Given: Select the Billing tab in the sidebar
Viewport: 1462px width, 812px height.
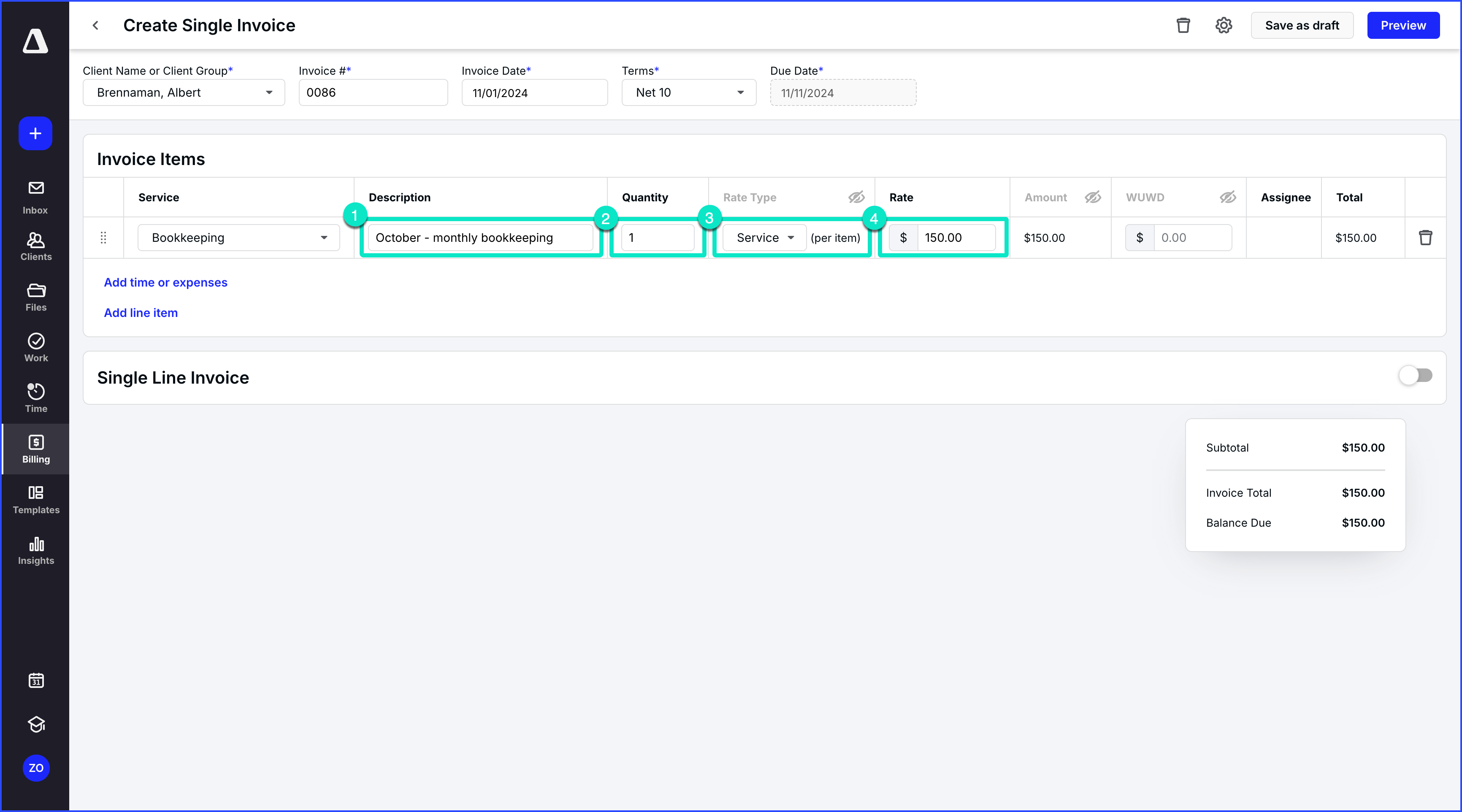Looking at the screenshot, I should pyautogui.click(x=35, y=449).
